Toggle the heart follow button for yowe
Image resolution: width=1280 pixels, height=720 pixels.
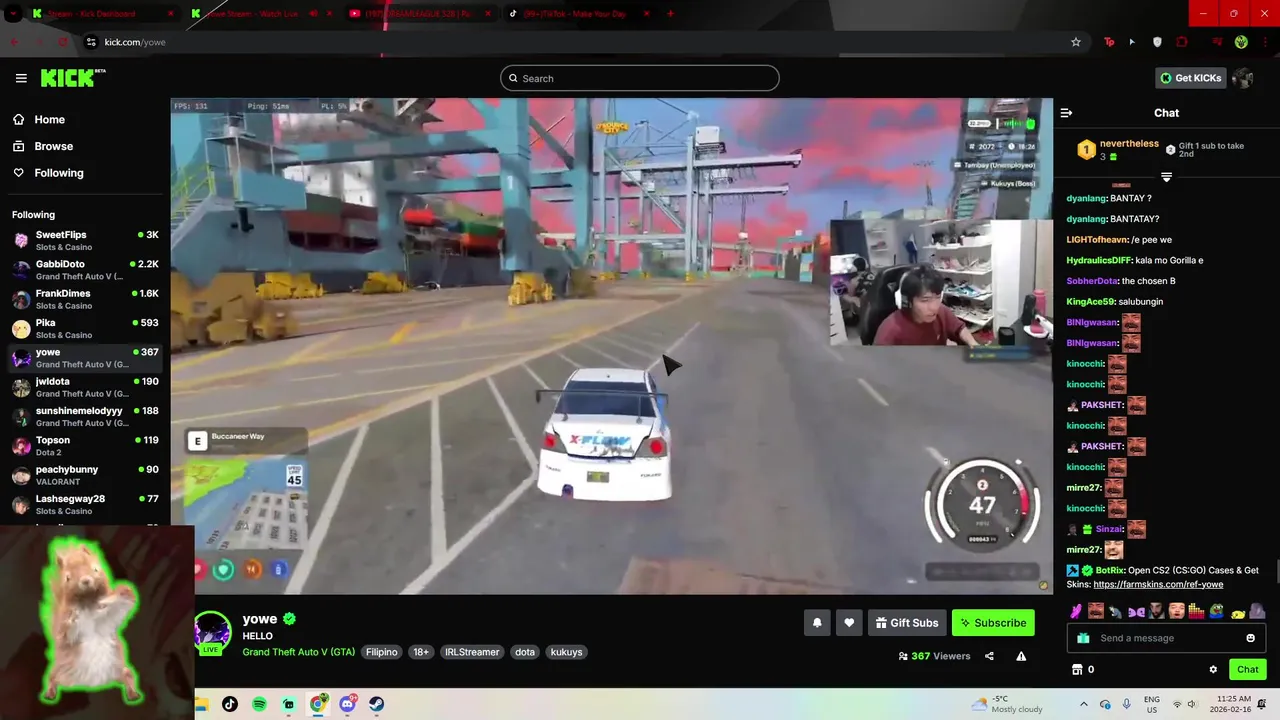point(849,622)
